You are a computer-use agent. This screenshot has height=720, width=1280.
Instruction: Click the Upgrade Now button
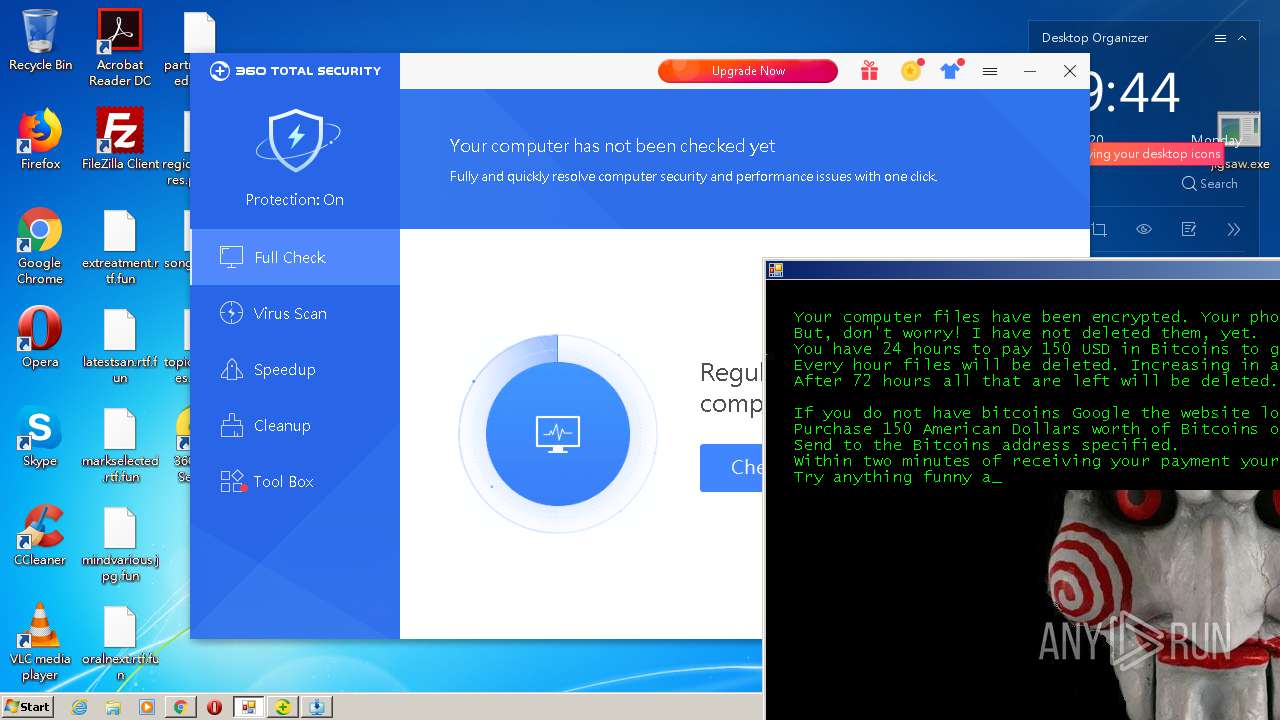pos(748,71)
